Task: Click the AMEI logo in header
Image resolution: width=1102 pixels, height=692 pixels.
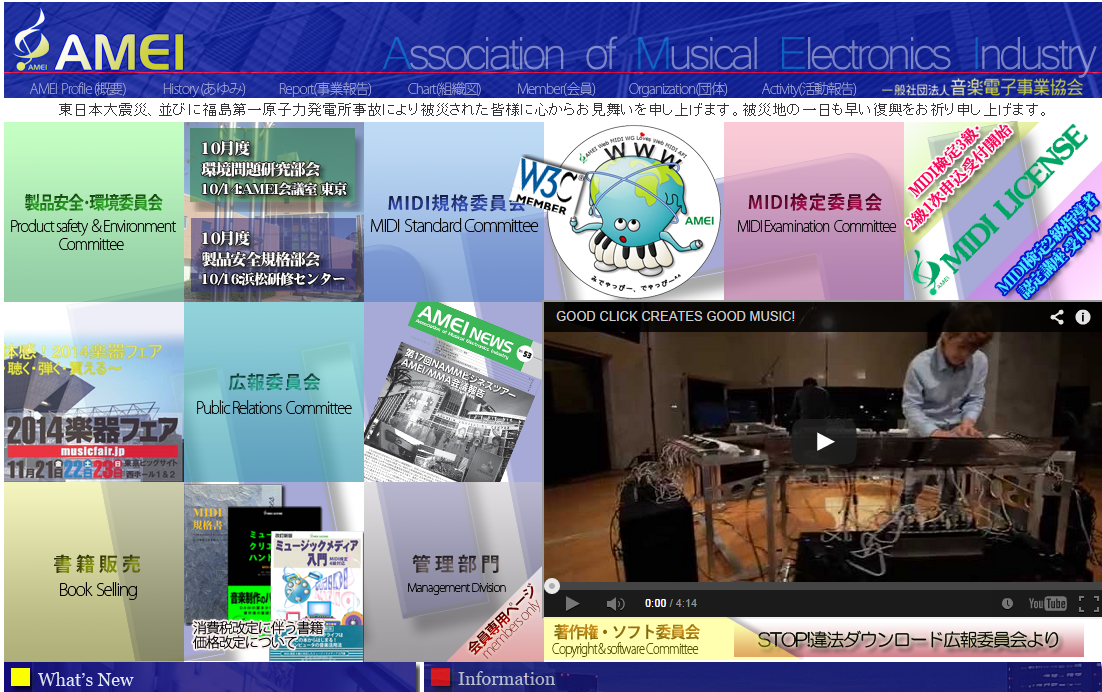Action: pyautogui.click(x=98, y=42)
